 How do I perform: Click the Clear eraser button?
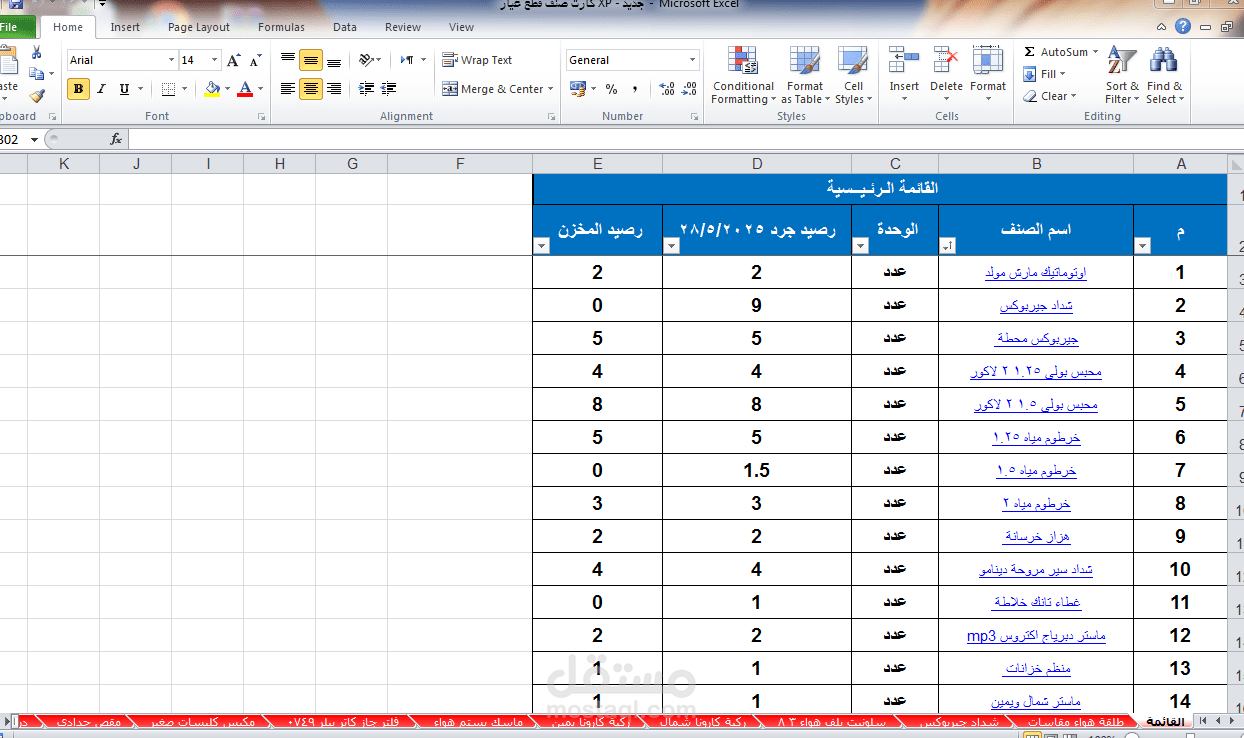tap(1049, 96)
